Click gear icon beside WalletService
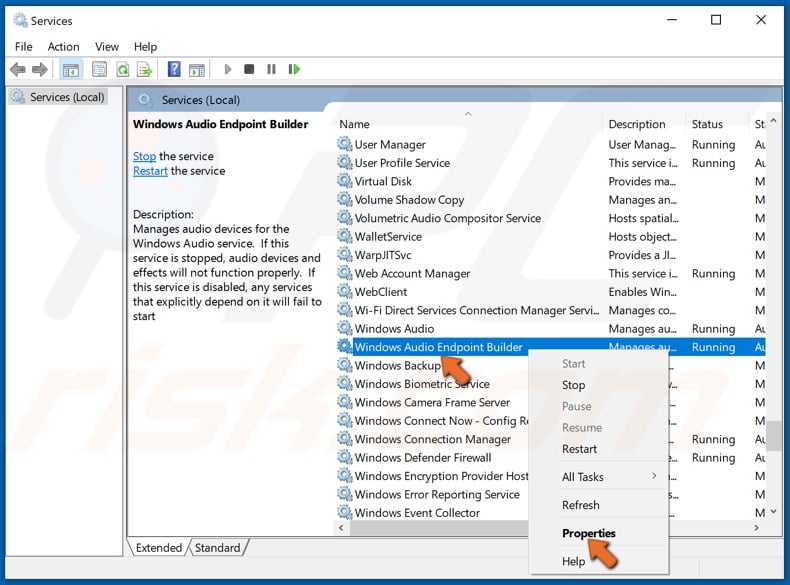Screen dimensions: 790x585 (x=345, y=236)
